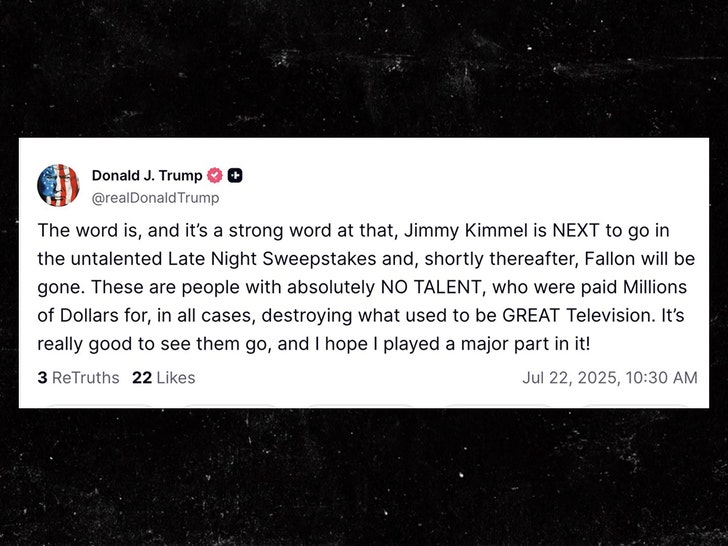Click the Jul 22, 2025, 10:30 AM timestamp
The image size is (728, 546).
pos(609,377)
